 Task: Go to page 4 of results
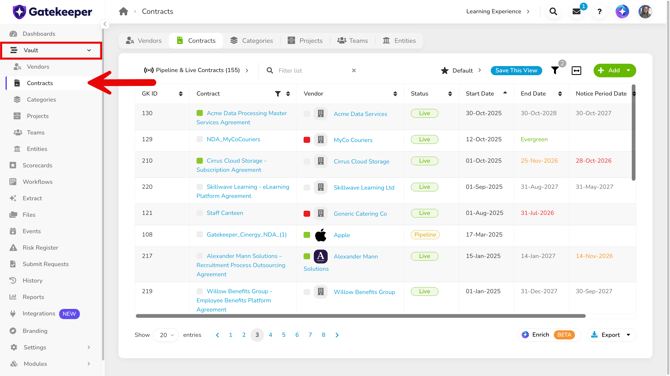point(270,335)
